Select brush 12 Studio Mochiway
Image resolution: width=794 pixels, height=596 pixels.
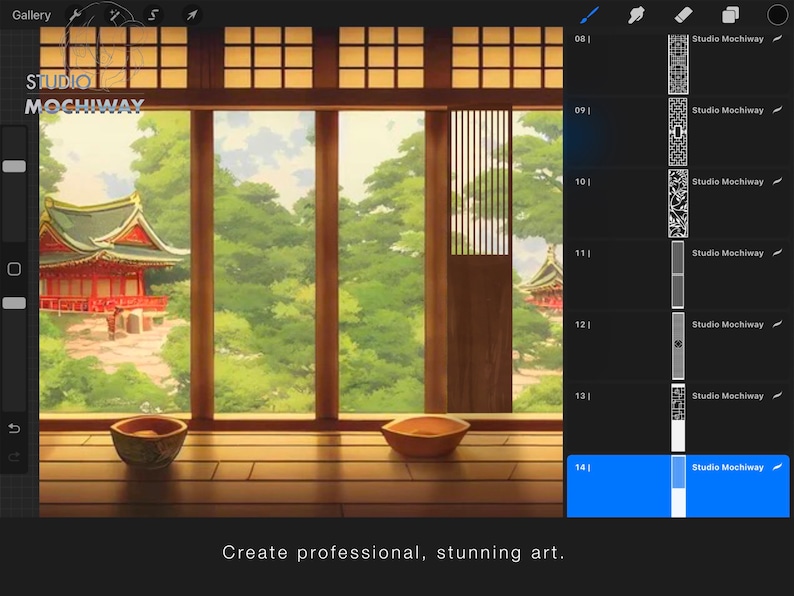click(678, 346)
